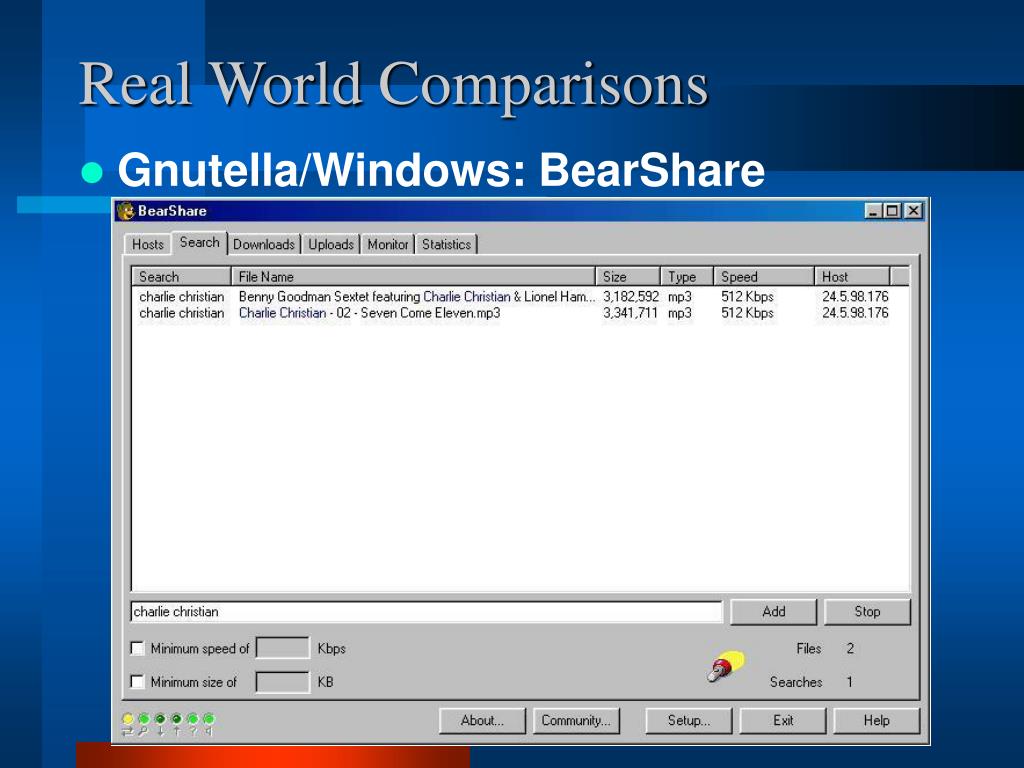The image size is (1024, 768).
Task: Enable the Minimum speed of checkbox
Action: (137, 648)
